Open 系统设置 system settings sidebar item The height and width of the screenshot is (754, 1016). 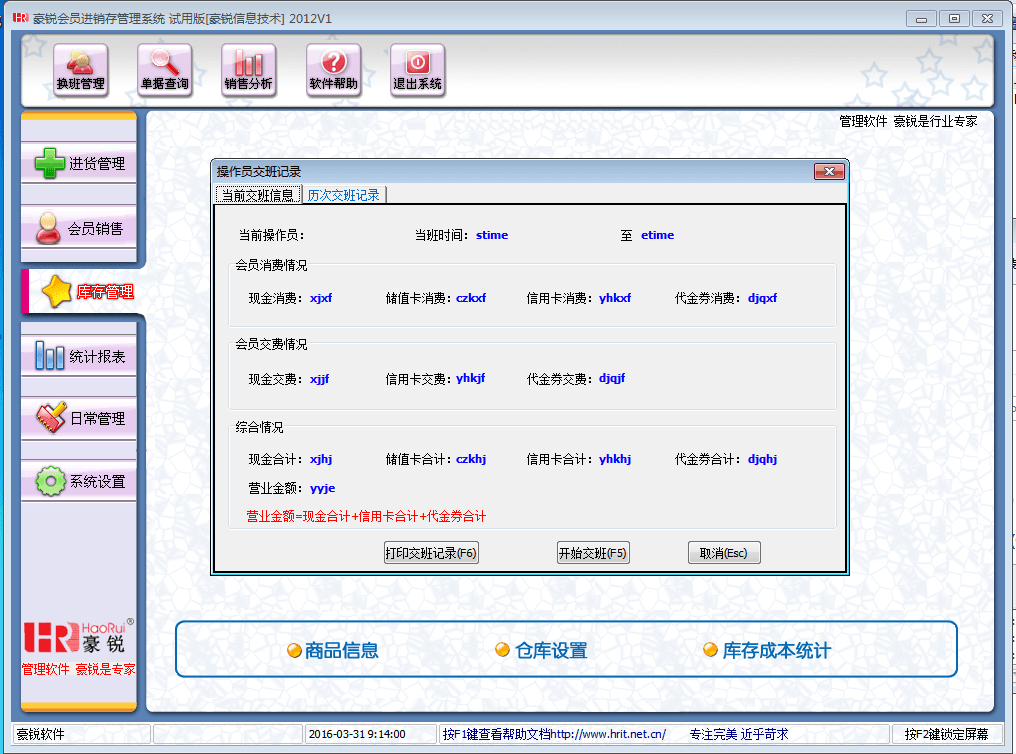(x=79, y=482)
